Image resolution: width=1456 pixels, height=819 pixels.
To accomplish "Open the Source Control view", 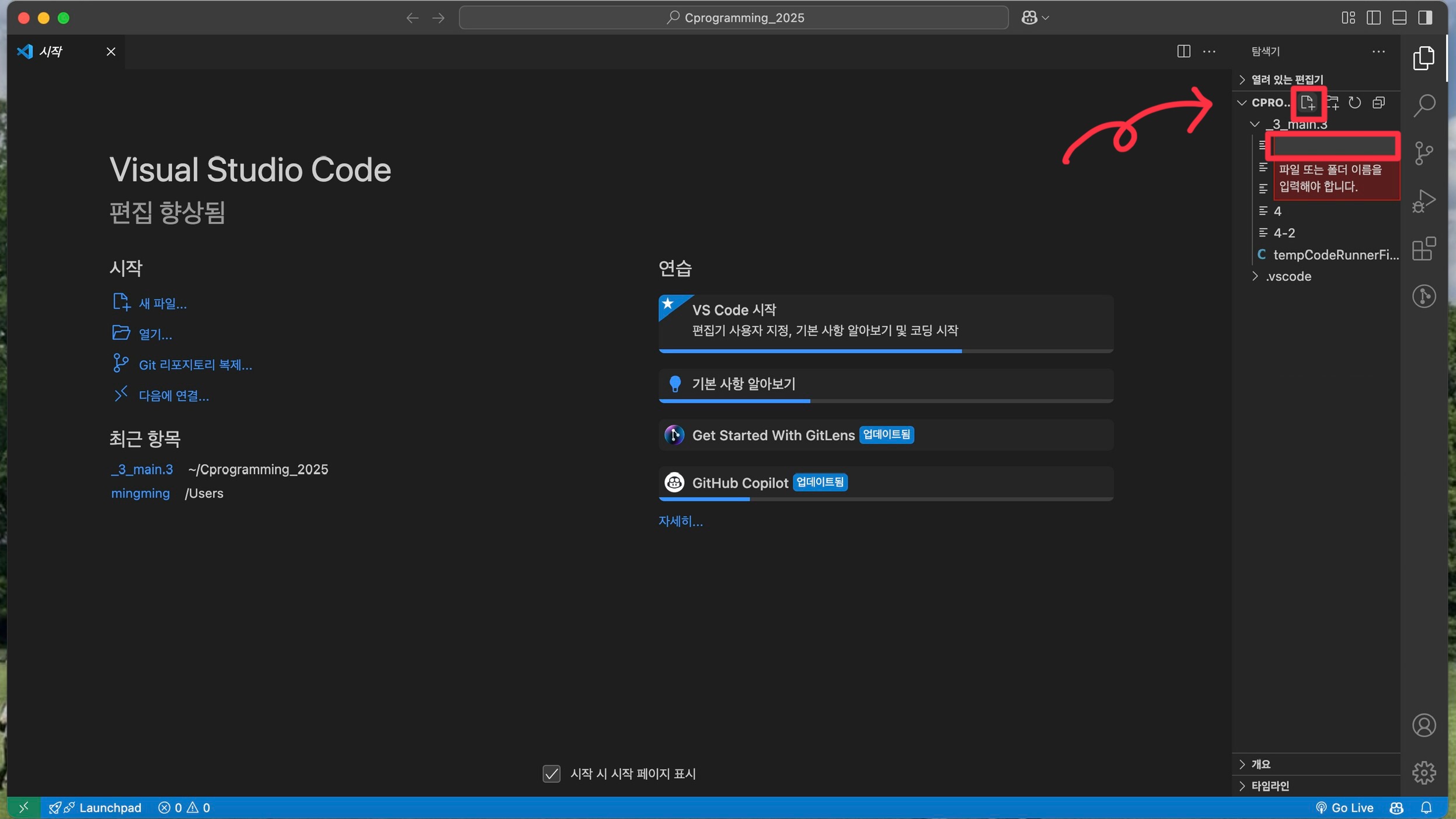I will click(1424, 154).
